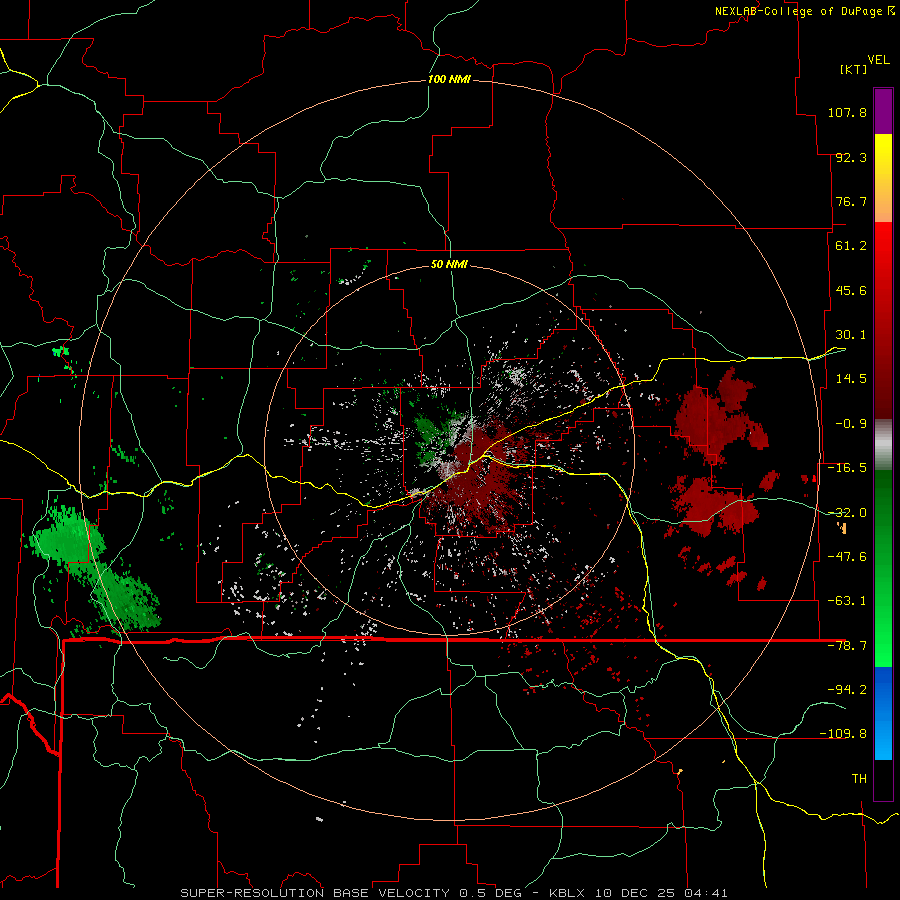Click the 14.5 velocity scale value
This screenshot has height=900, width=900.
click(851, 379)
